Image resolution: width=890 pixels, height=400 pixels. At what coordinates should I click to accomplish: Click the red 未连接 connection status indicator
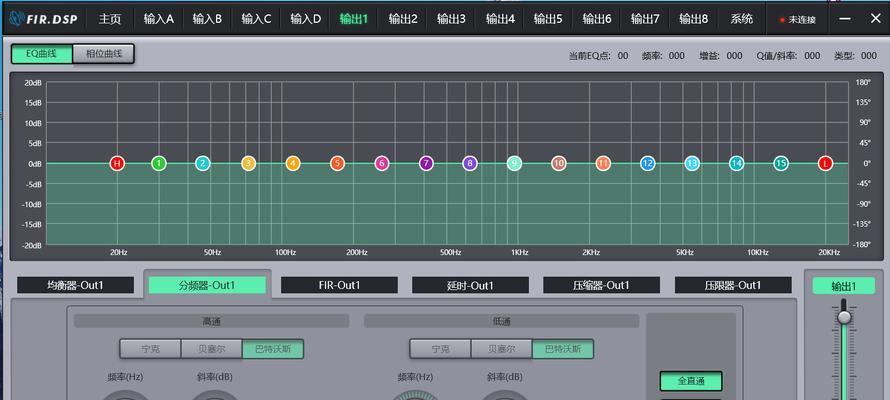(x=798, y=20)
